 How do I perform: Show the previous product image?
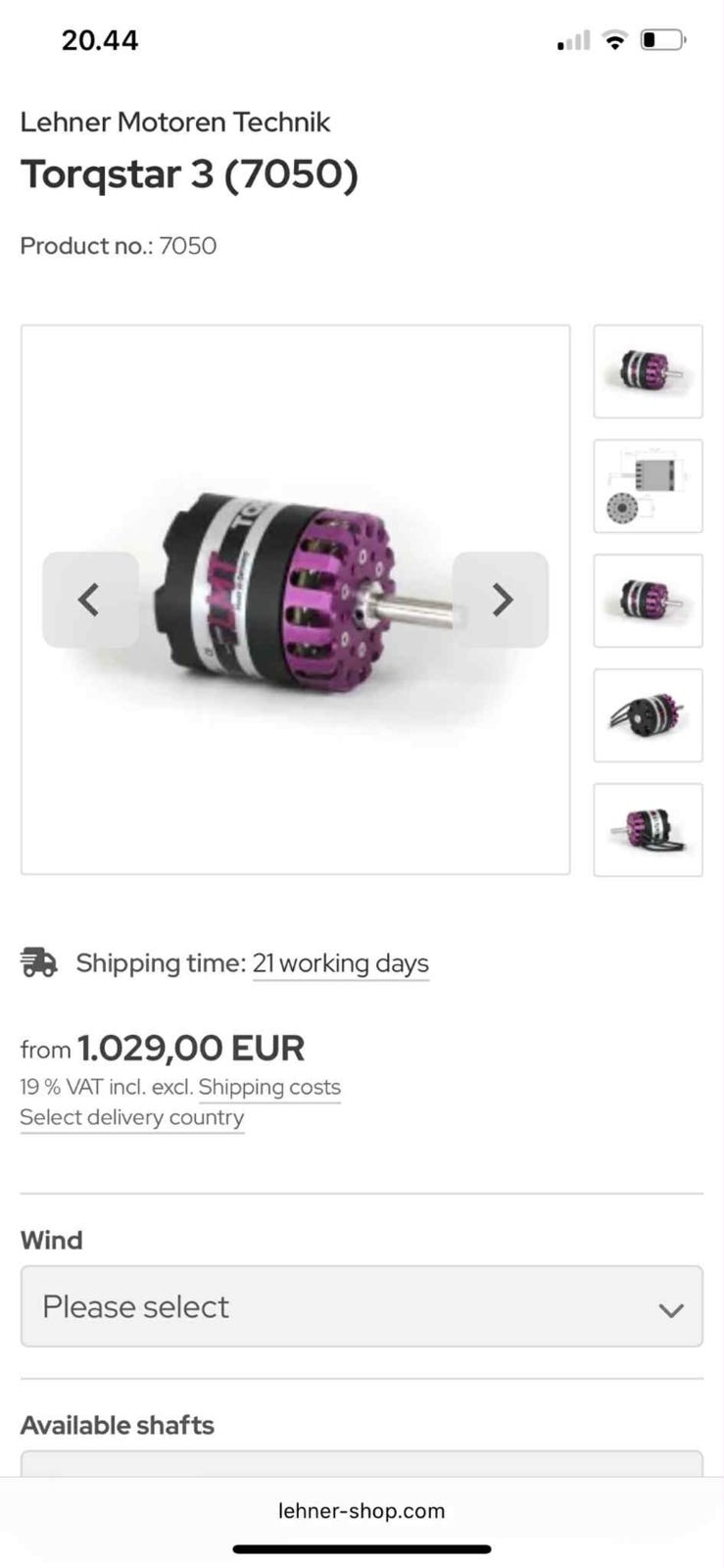(90, 599)
